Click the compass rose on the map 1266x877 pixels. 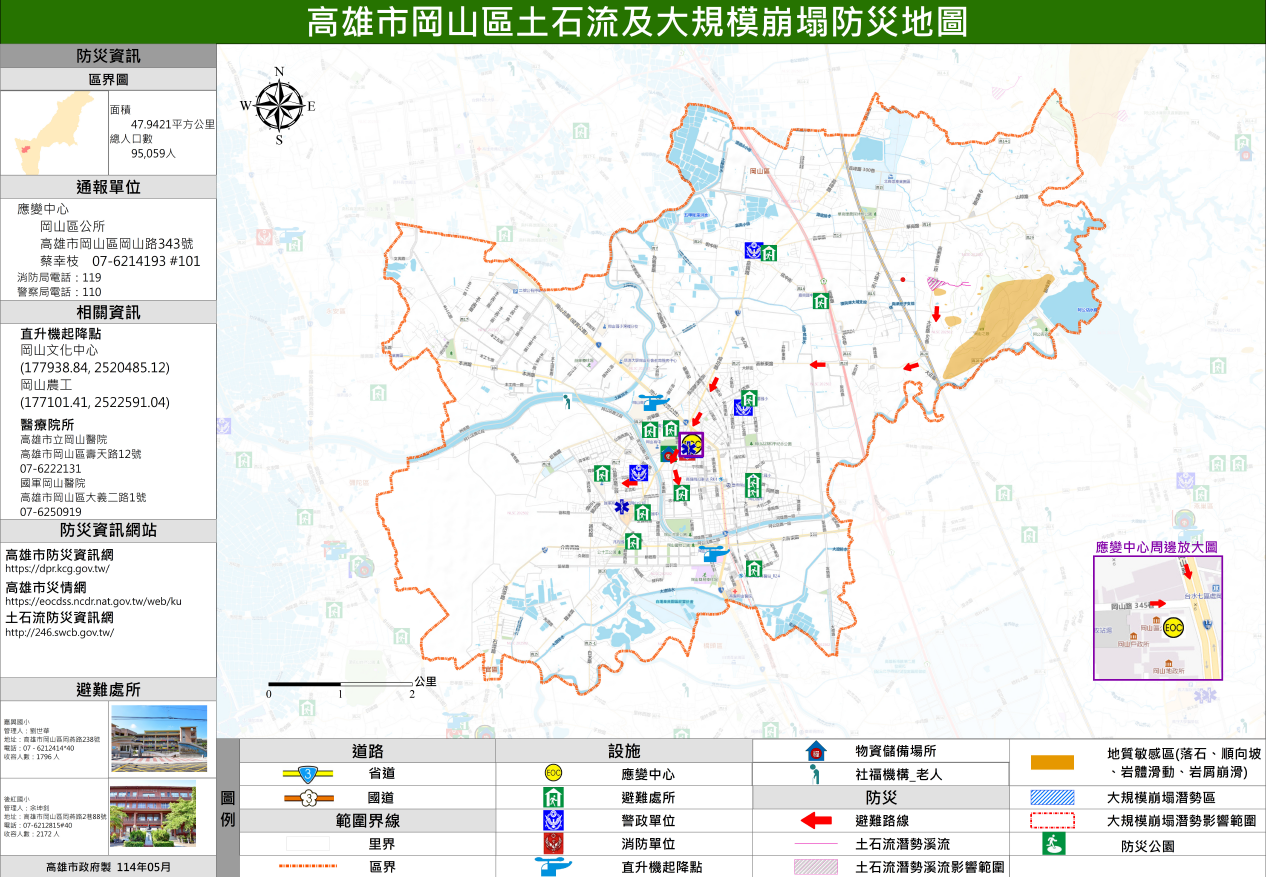click(x=279, y=106)
